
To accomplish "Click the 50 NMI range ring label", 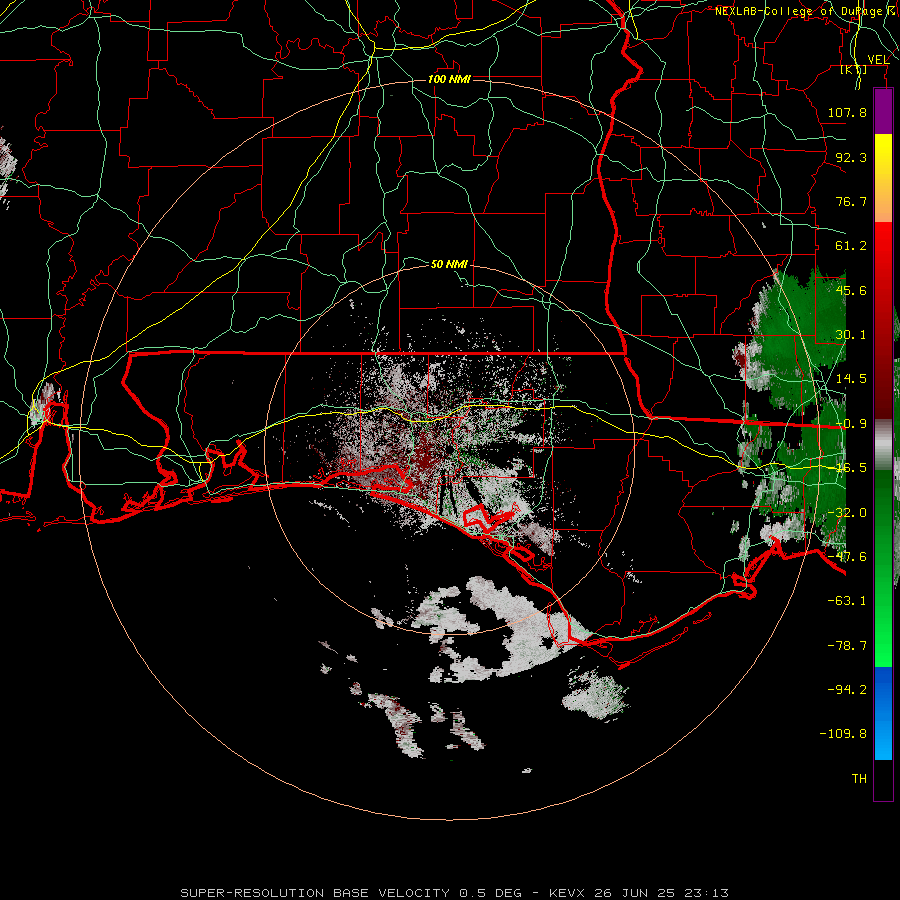I will (449, 264).
